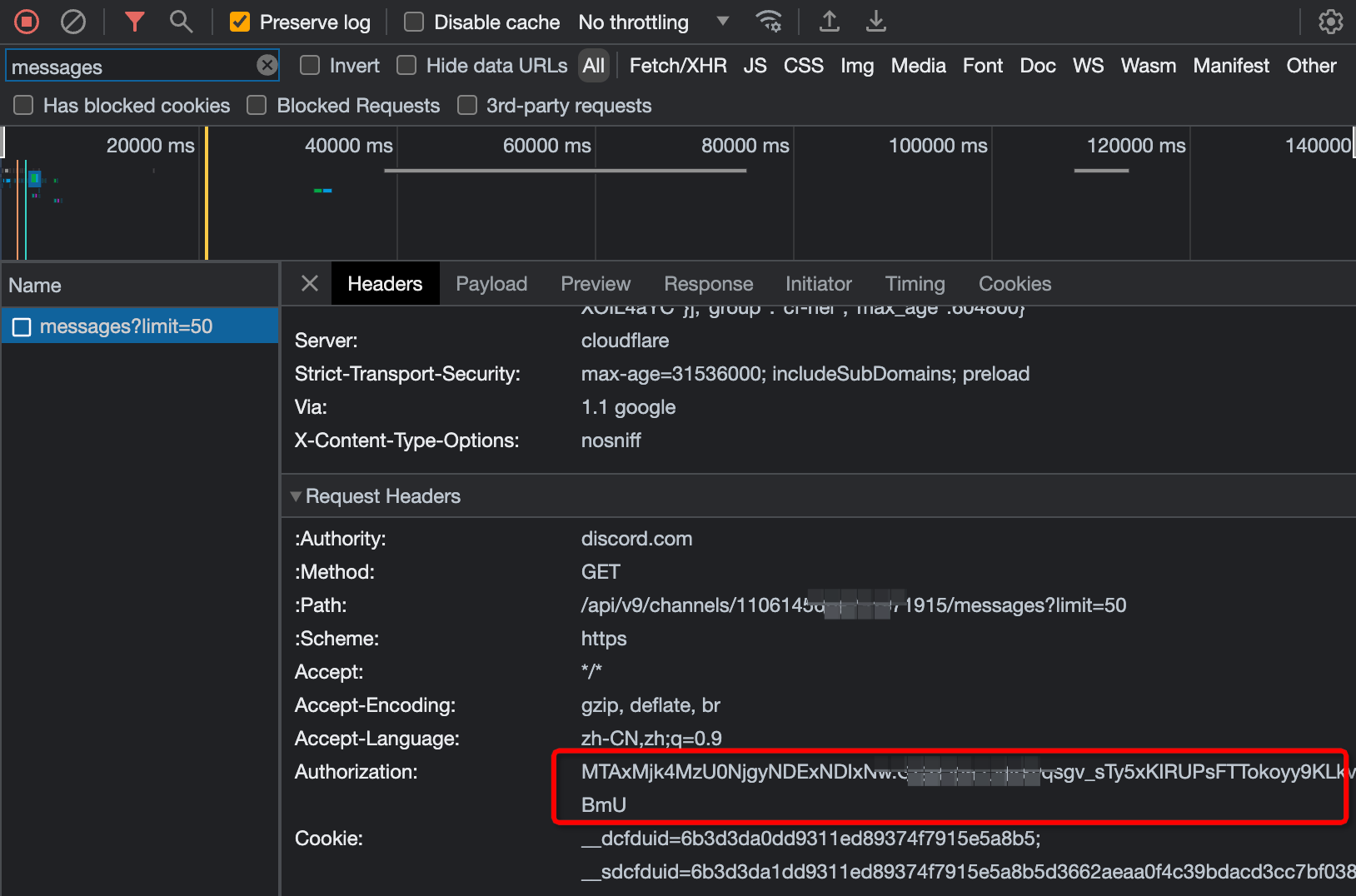1356x896 pixels.
Task: Open the Response tab
Action: 709,284
